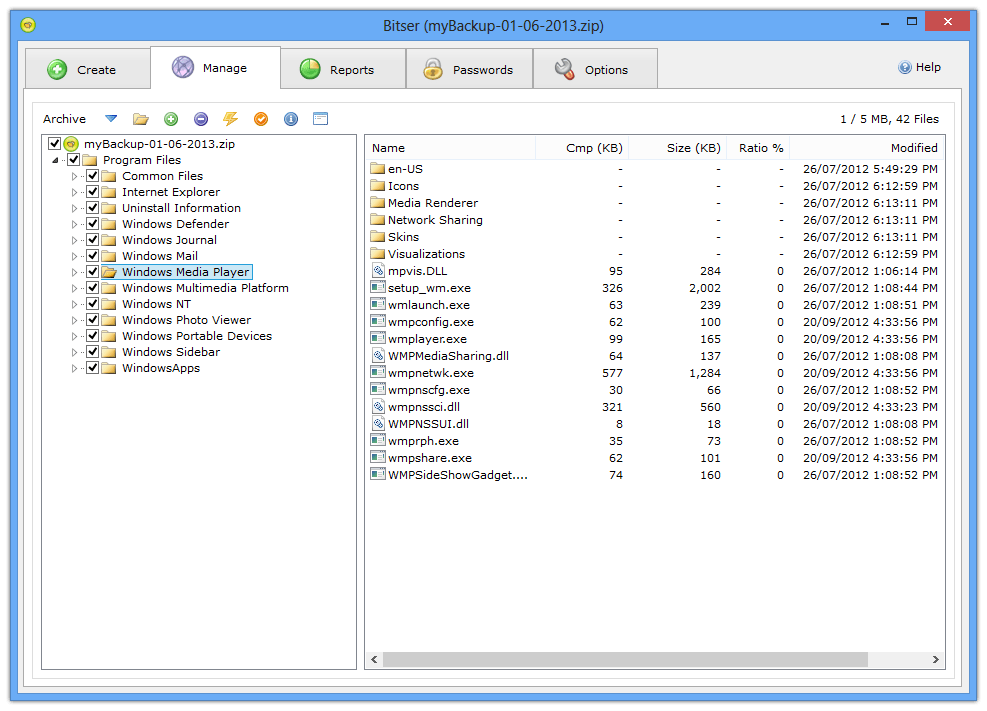Click the green add files icon

171,119
